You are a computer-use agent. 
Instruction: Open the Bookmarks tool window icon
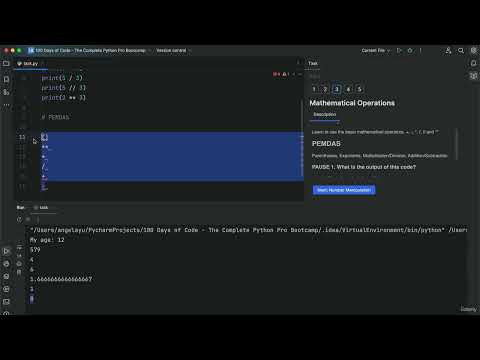coord(6,79)
